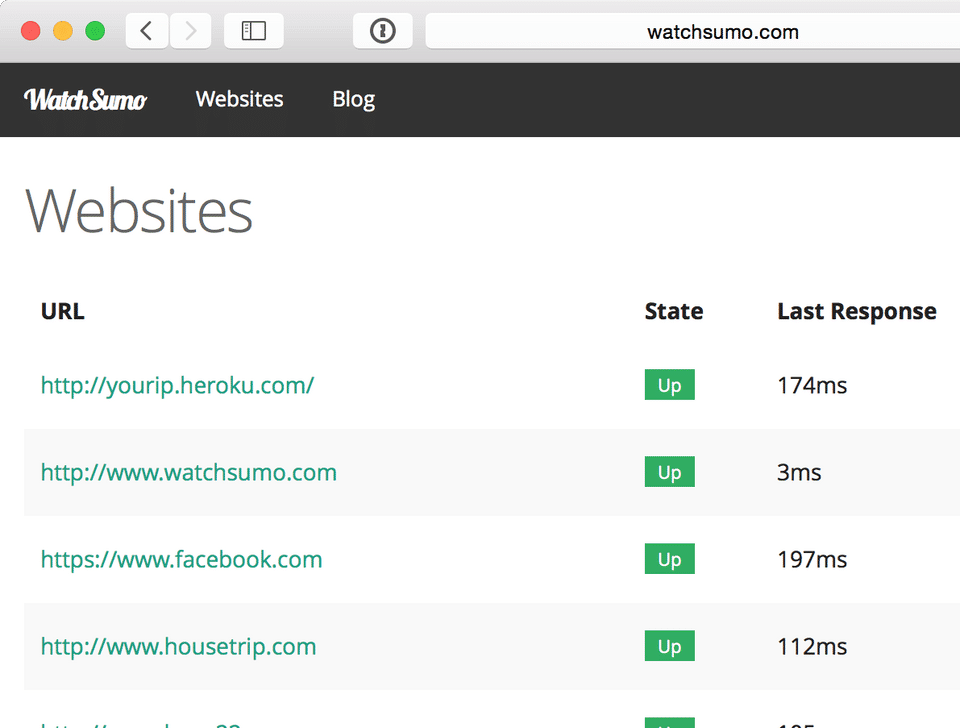The image size is (960, 728).
Task: Click the 3ms response time
Action: [x=799, y=473]
